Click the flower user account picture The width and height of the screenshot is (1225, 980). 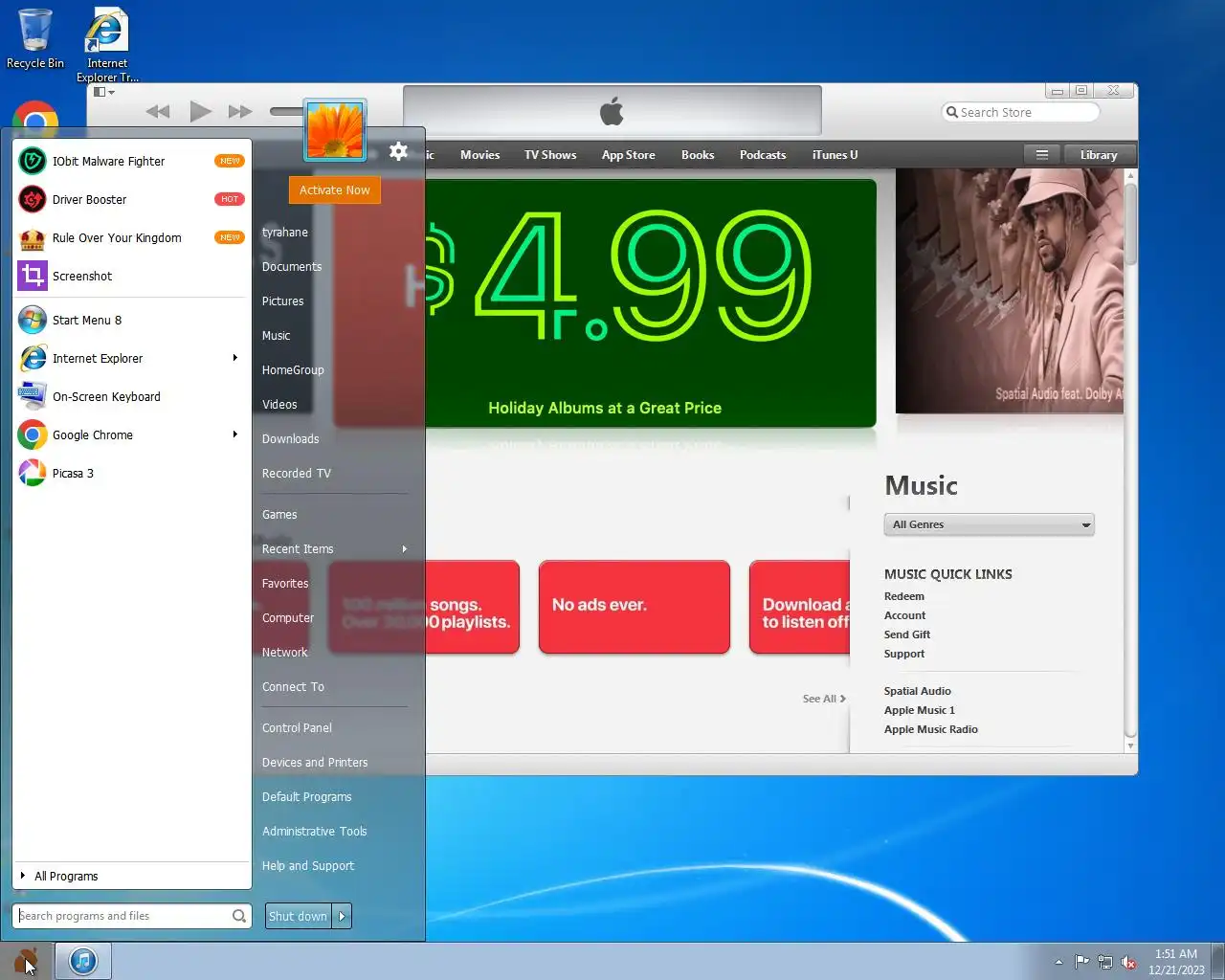click(x=335, y=130)
